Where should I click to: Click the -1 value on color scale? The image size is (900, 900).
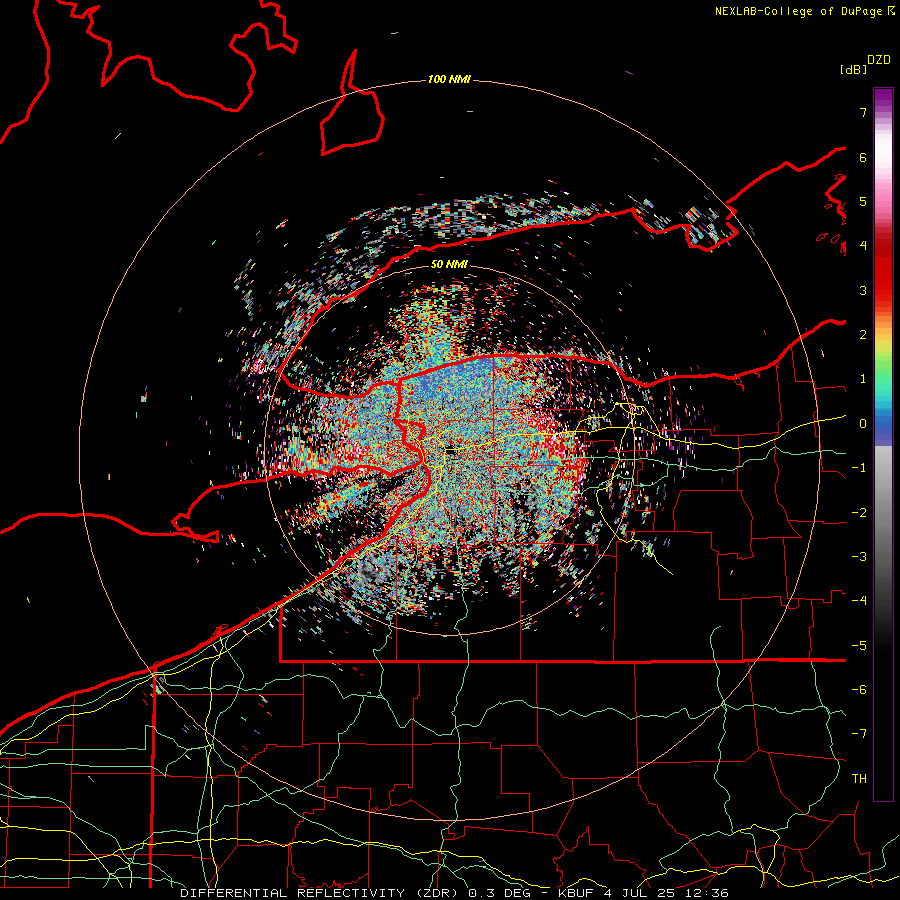coord(859,468)
